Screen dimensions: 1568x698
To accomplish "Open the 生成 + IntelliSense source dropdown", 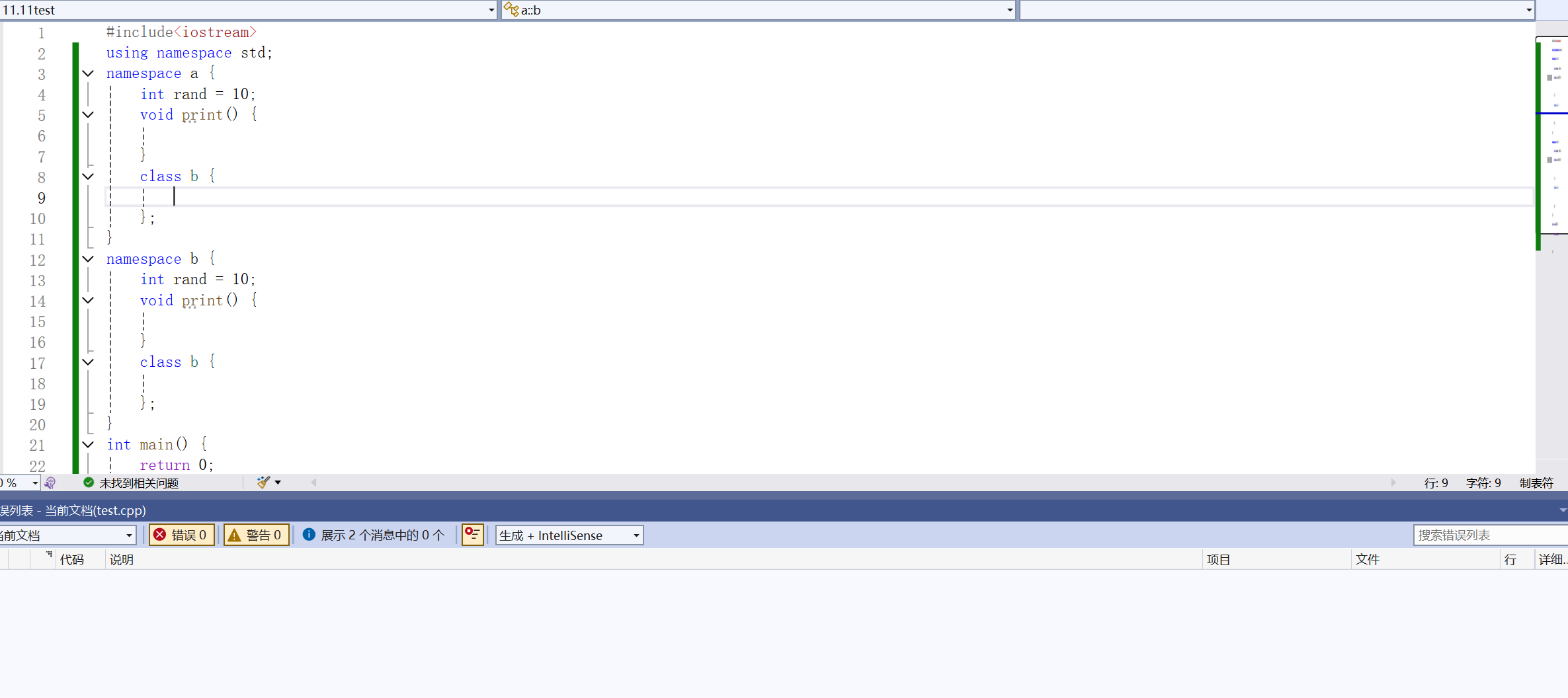I will (x=569, y=535).
